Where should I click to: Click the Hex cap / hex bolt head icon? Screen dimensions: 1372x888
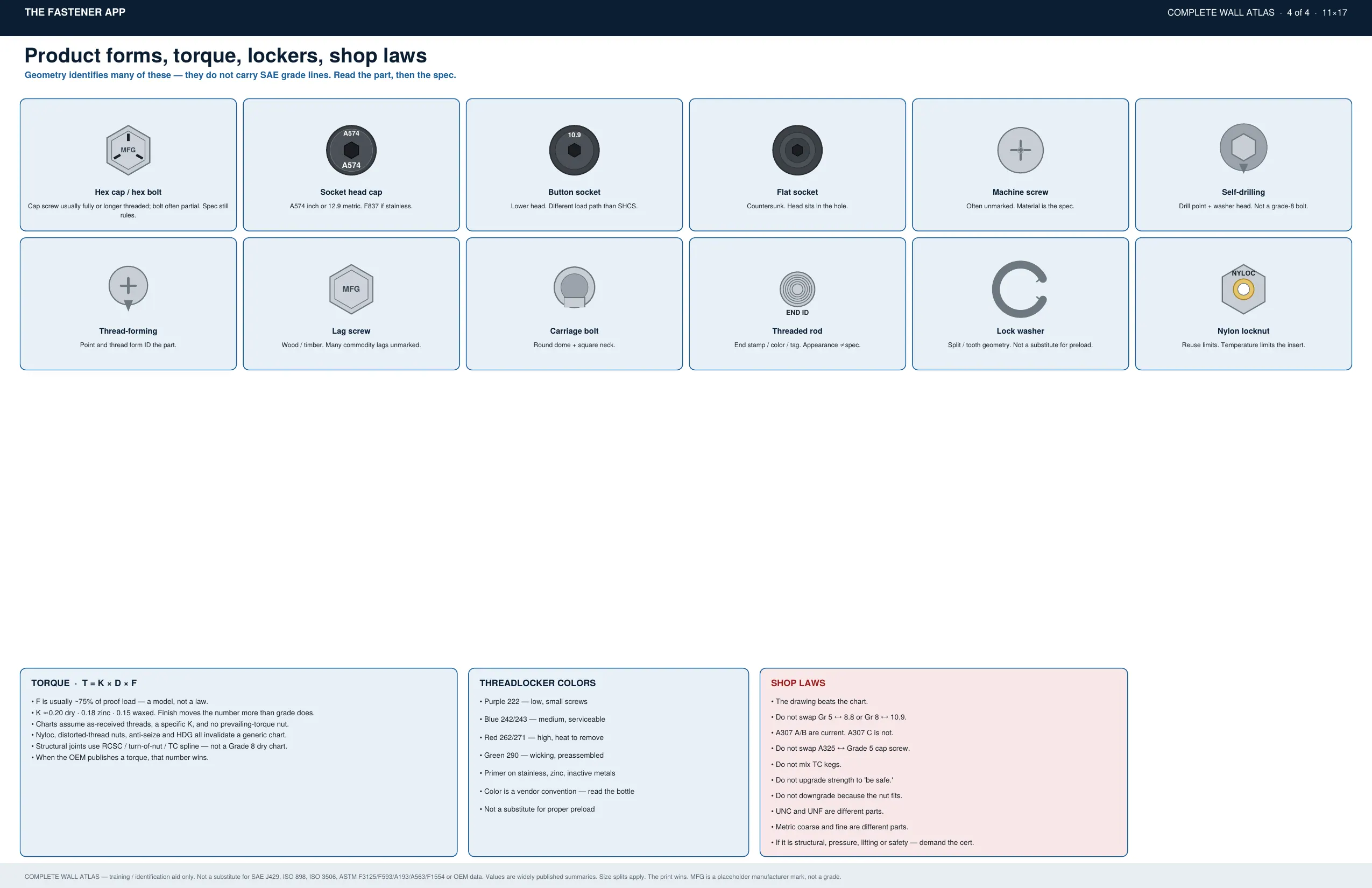[128, 150]
